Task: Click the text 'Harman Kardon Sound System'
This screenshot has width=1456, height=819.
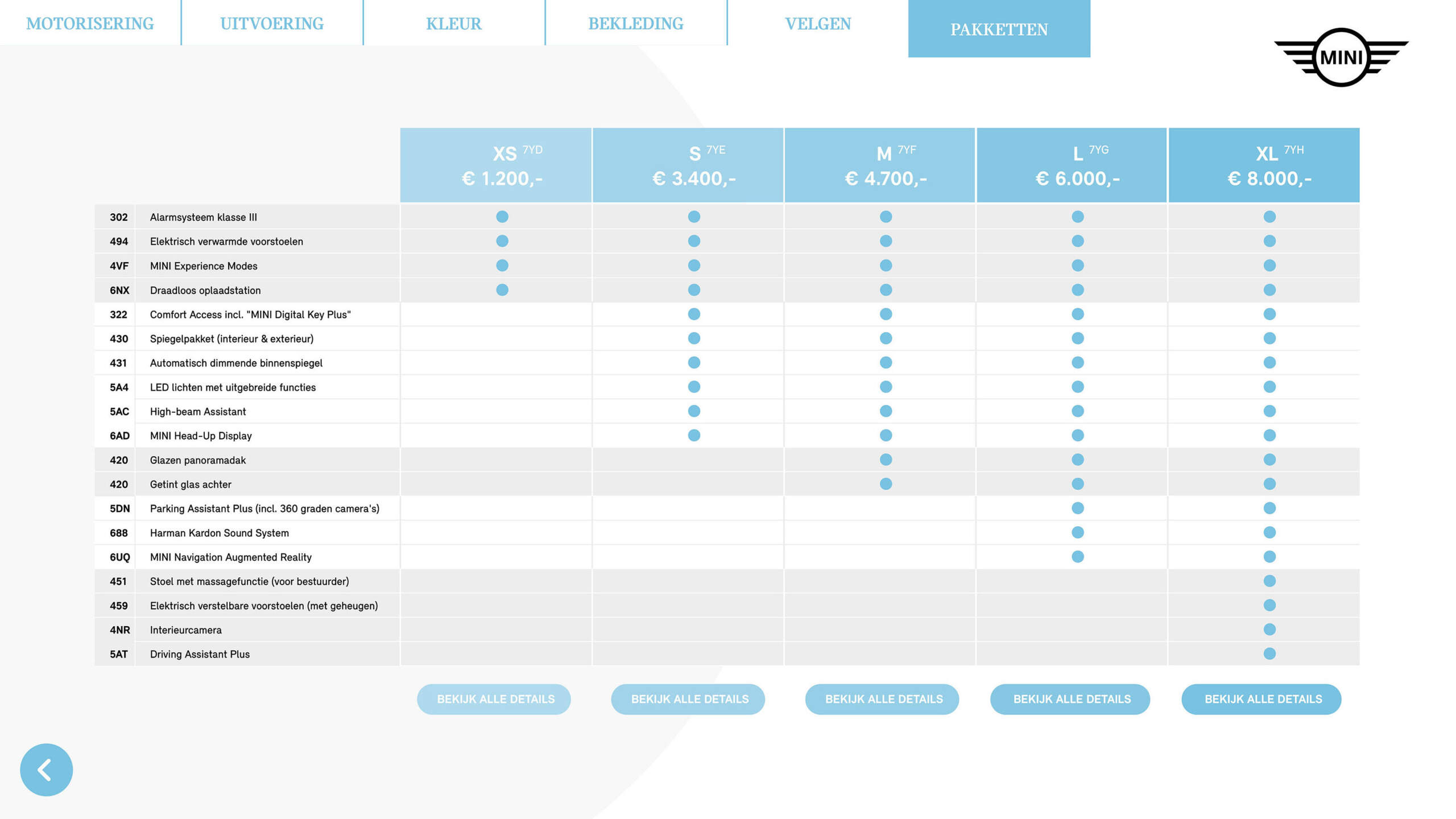Action: [x=220, y=533]
